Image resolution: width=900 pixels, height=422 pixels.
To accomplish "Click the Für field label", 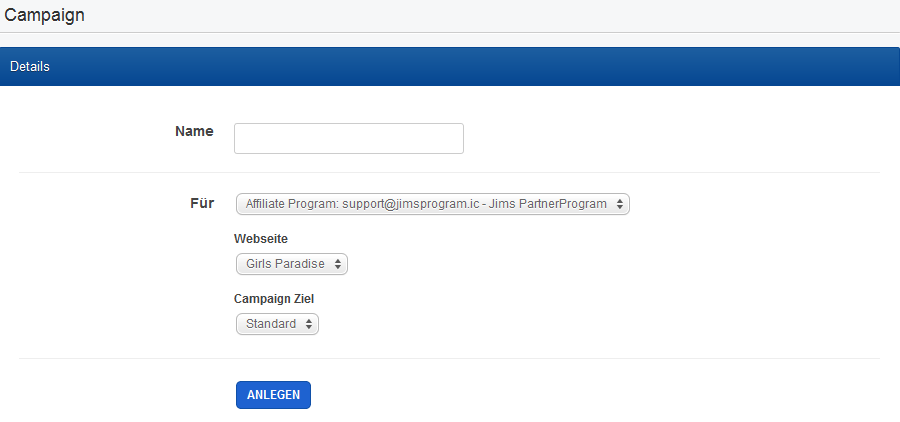I will point(202,203).
